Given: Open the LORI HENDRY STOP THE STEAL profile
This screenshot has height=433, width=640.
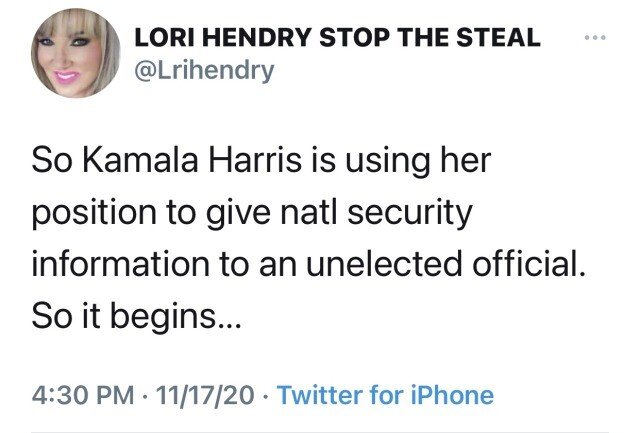Looking at the screenshot, I should coord(337,39).
